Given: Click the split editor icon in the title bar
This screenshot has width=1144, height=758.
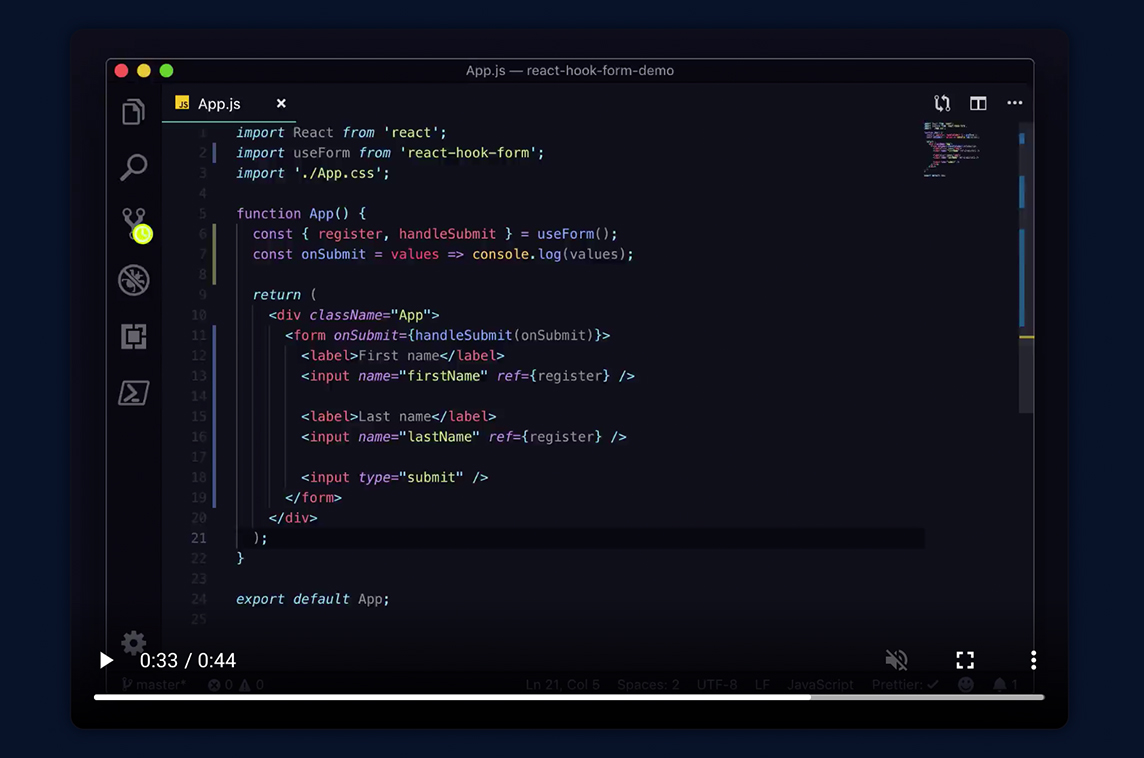Looking at the screenshot, I should click(978, 102).
